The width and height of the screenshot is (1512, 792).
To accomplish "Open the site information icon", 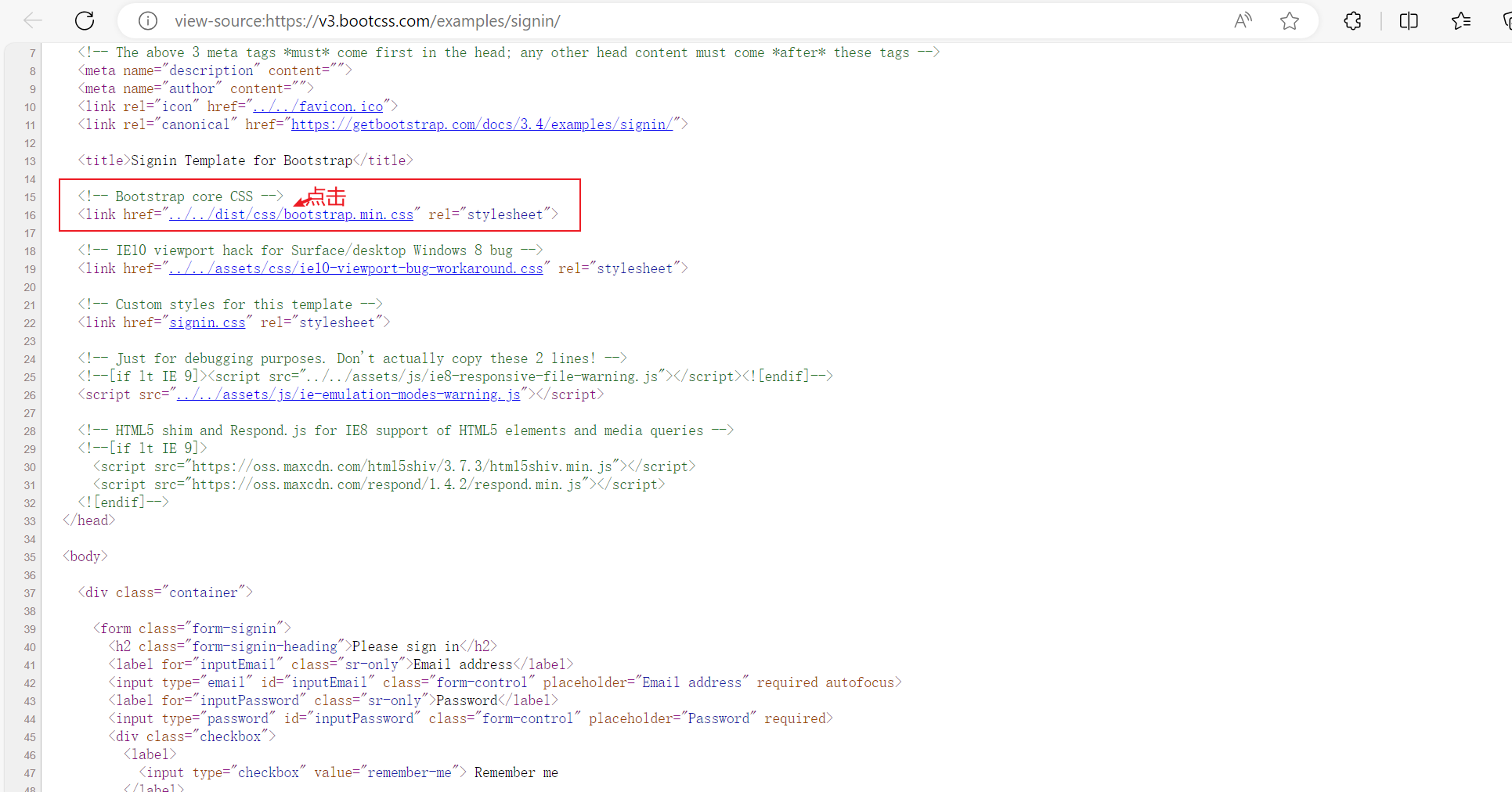I will (x=147, y=21).
